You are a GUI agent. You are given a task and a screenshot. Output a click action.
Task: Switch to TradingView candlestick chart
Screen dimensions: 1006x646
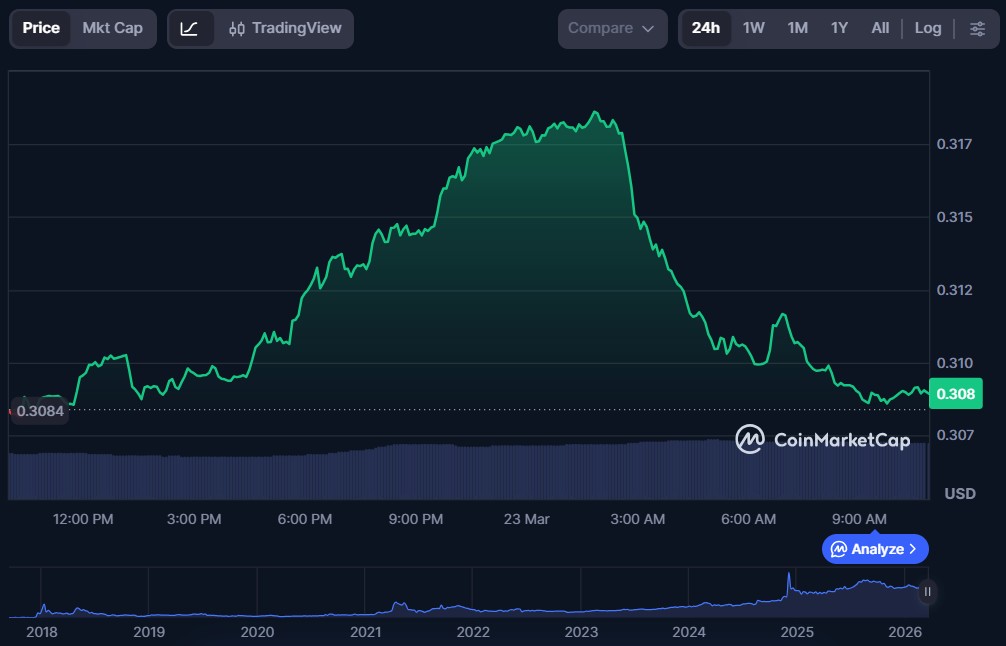[x=285, y=29]
